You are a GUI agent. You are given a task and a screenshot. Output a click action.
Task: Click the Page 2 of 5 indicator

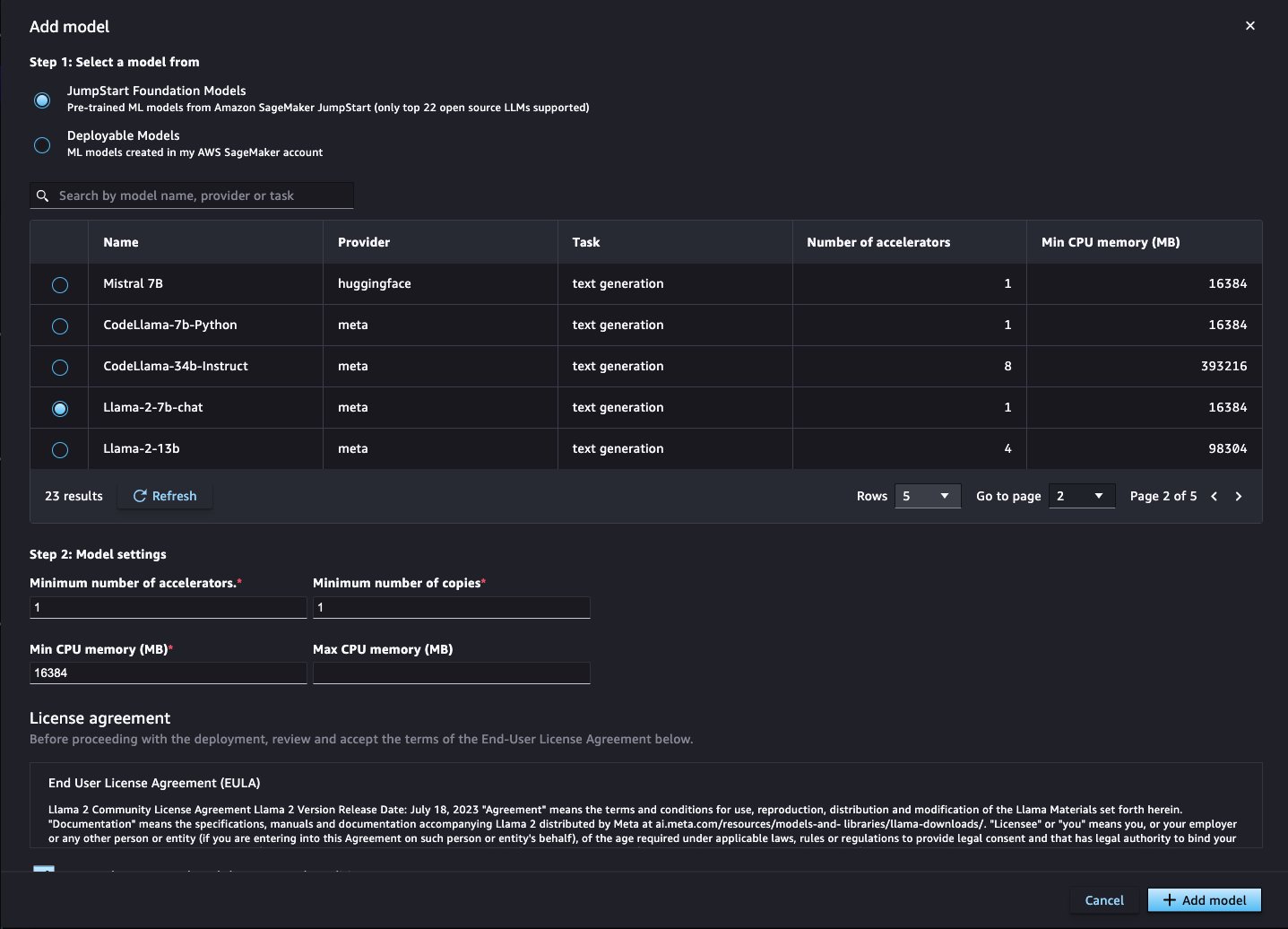coord(1163,496)
